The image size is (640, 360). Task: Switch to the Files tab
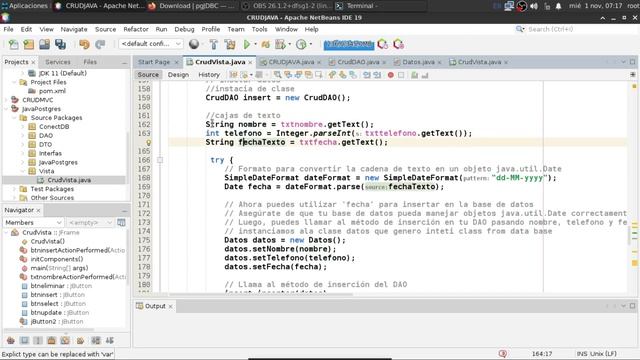[x=90, y=62]
